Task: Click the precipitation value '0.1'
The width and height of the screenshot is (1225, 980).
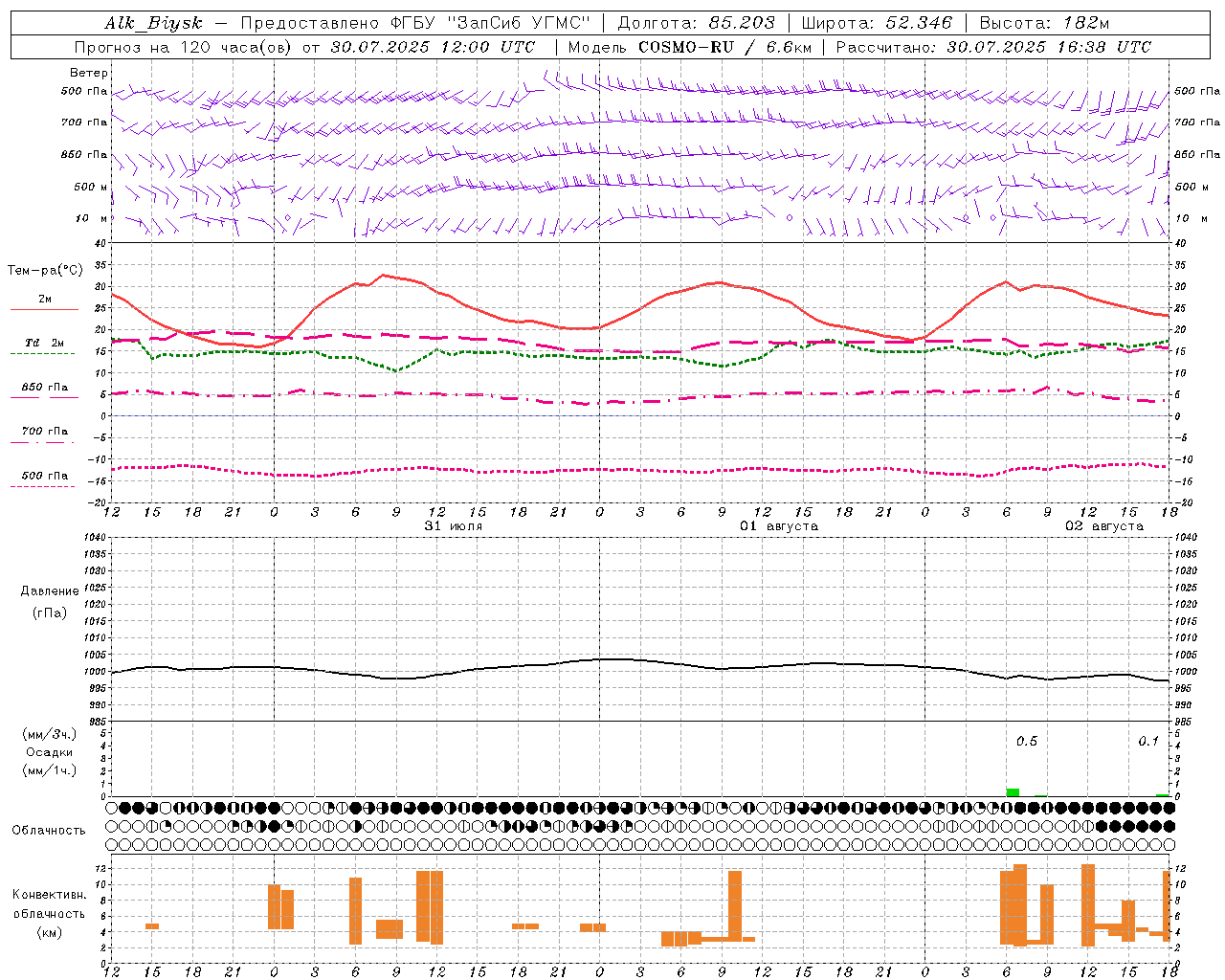Action: coord(1148,742)
